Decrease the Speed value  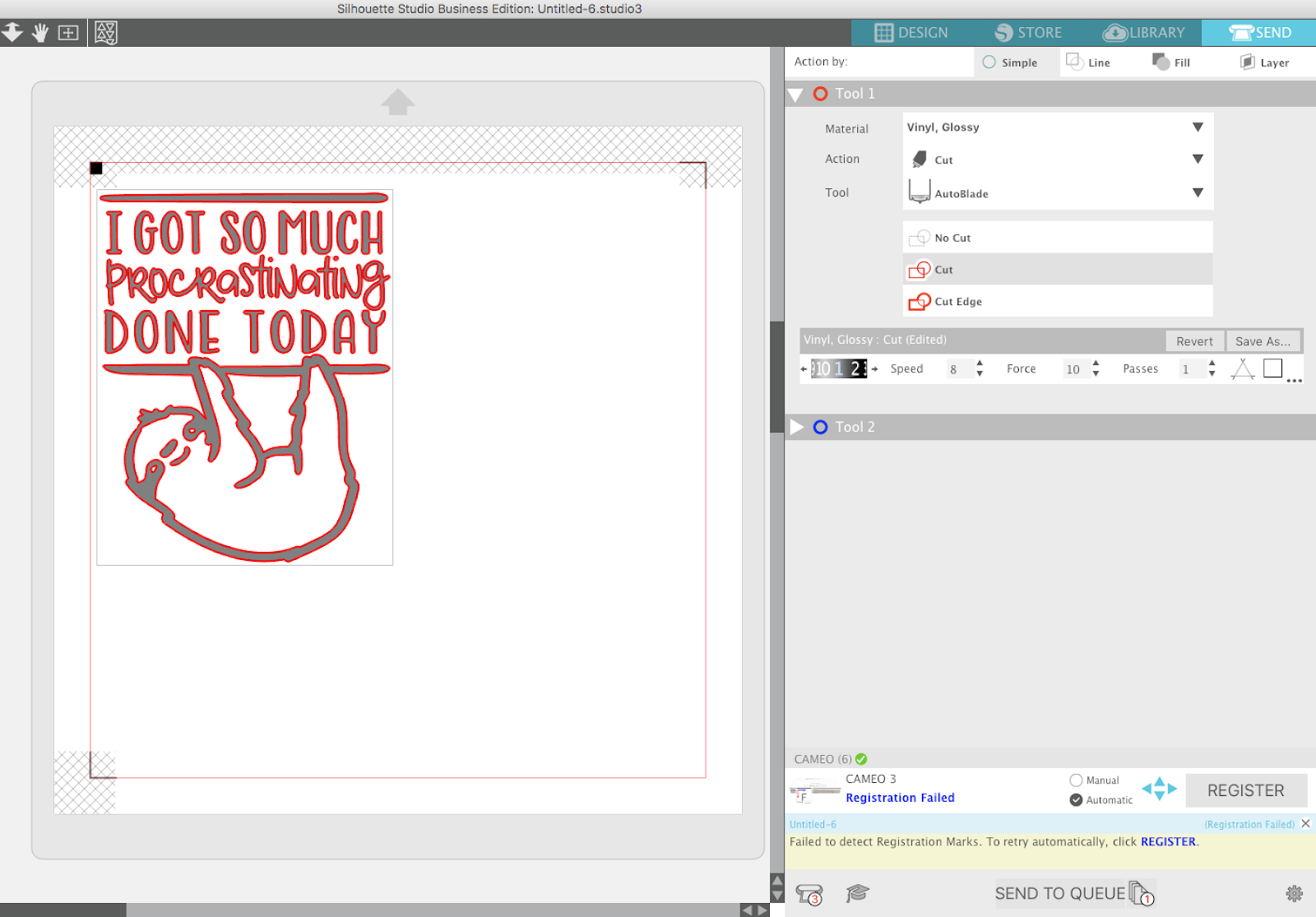[x=980, y=374]
